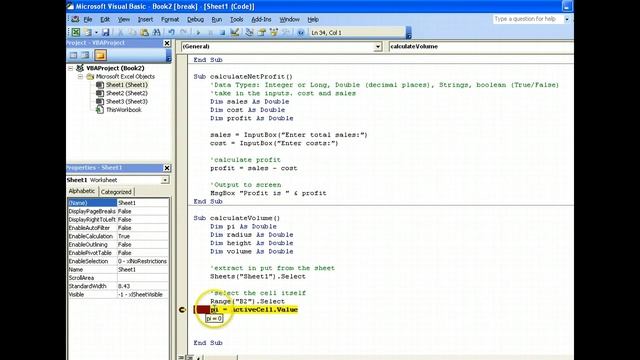Undo the last action with Undo icon
The image size is (640, 360).
coord(171,32)
